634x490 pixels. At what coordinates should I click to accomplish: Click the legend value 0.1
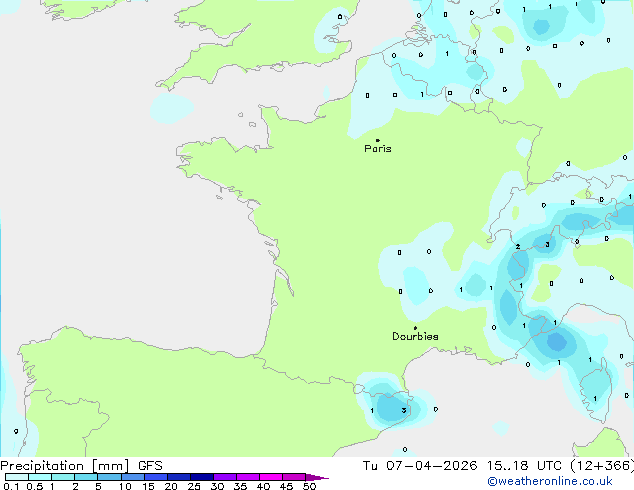click(x=11, y=486)
